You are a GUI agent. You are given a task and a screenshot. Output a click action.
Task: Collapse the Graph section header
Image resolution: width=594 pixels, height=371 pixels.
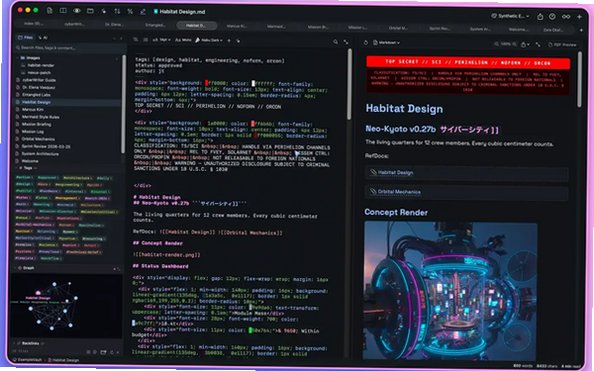tap(27, 268)
